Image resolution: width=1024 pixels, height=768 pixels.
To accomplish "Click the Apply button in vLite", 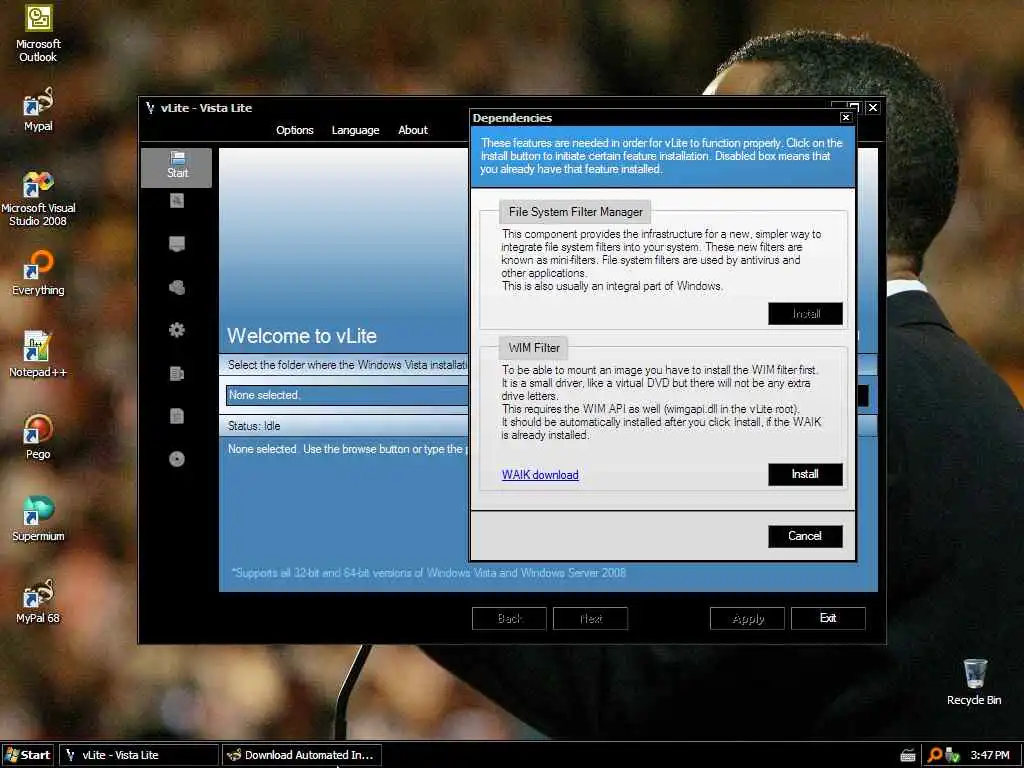I will click(x=747, y=618).
